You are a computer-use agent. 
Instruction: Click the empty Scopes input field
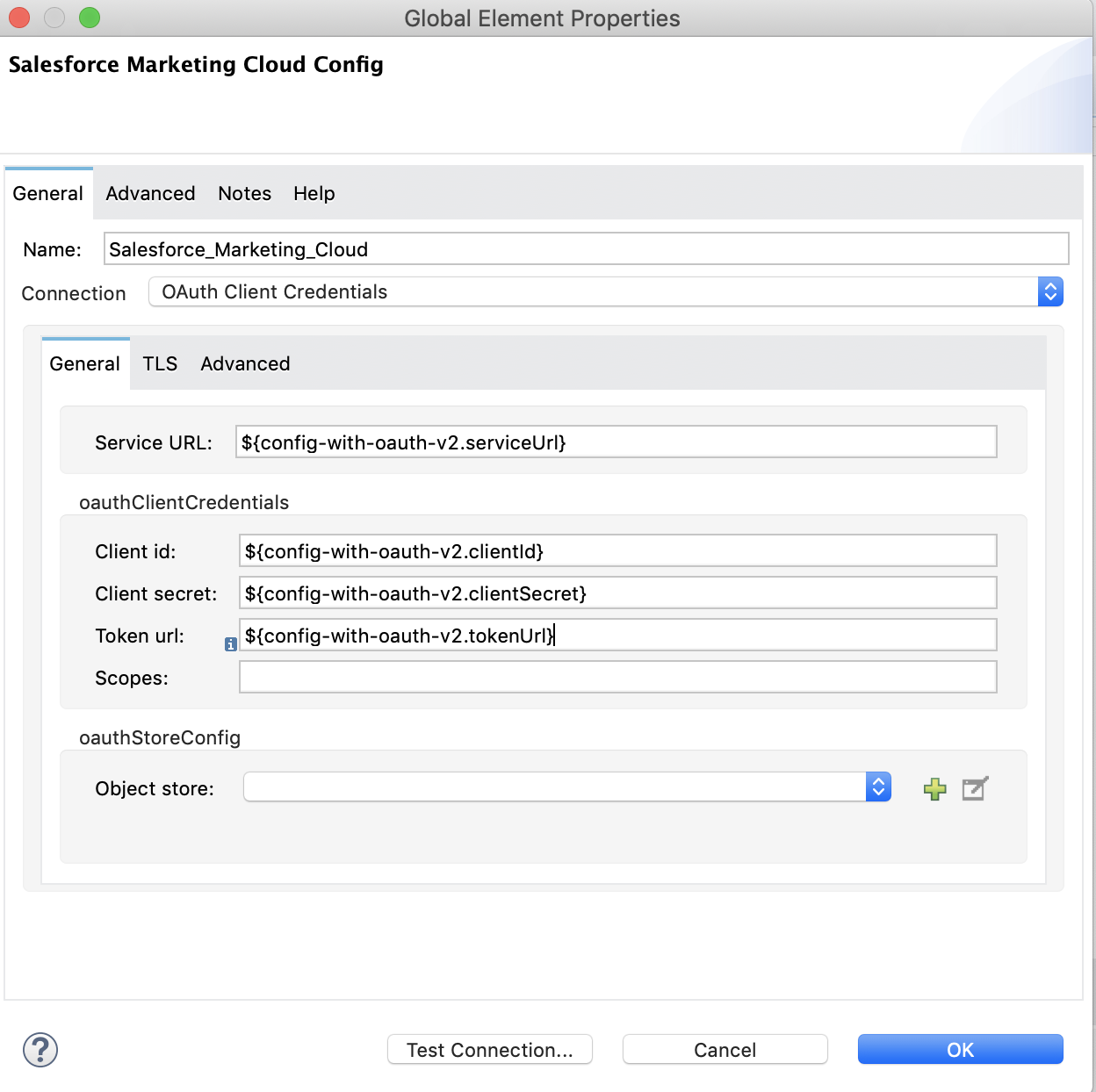pos(616,677)
